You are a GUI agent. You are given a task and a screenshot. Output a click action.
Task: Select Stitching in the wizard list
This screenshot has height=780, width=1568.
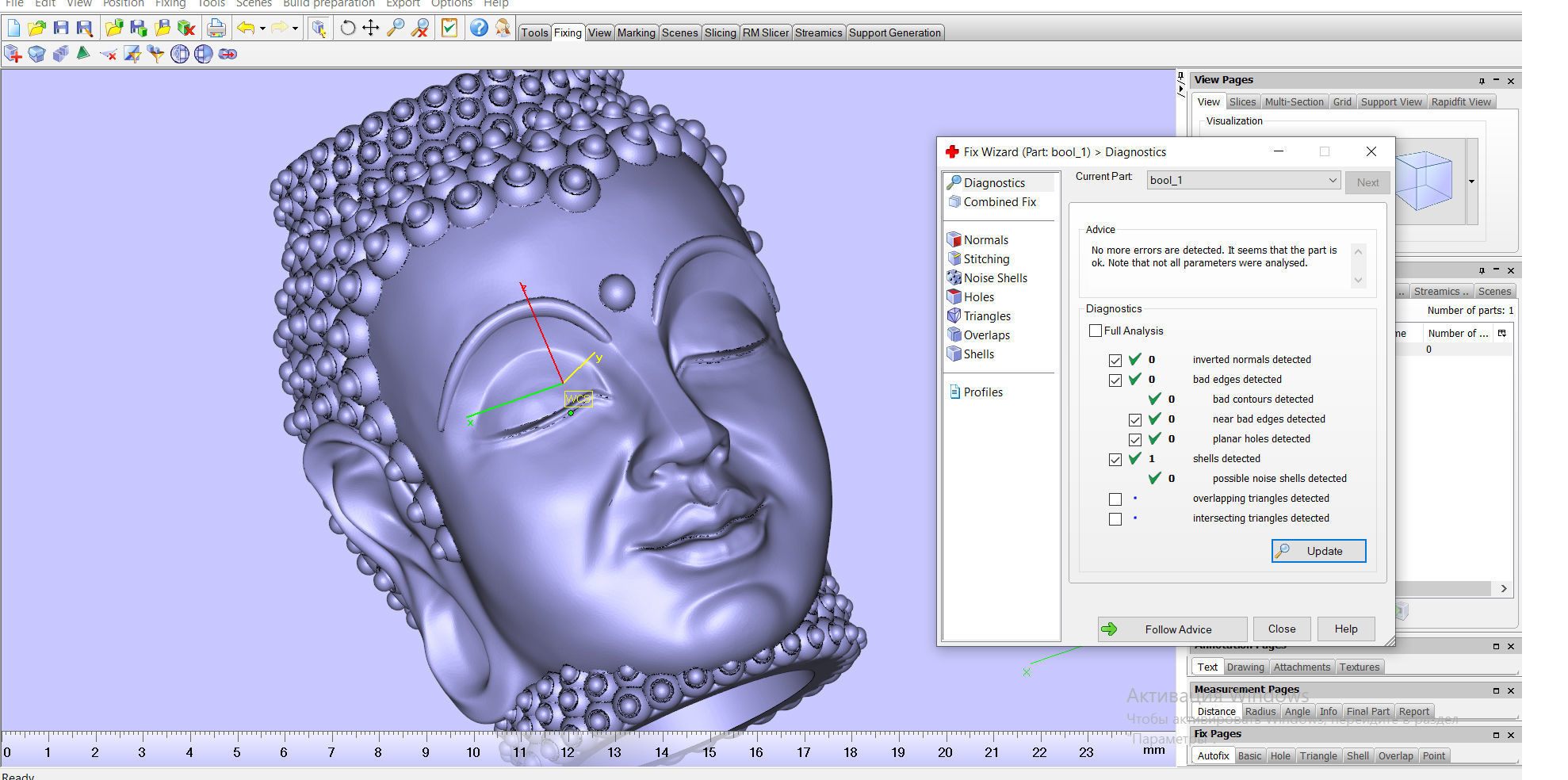[x=986, y=259]
